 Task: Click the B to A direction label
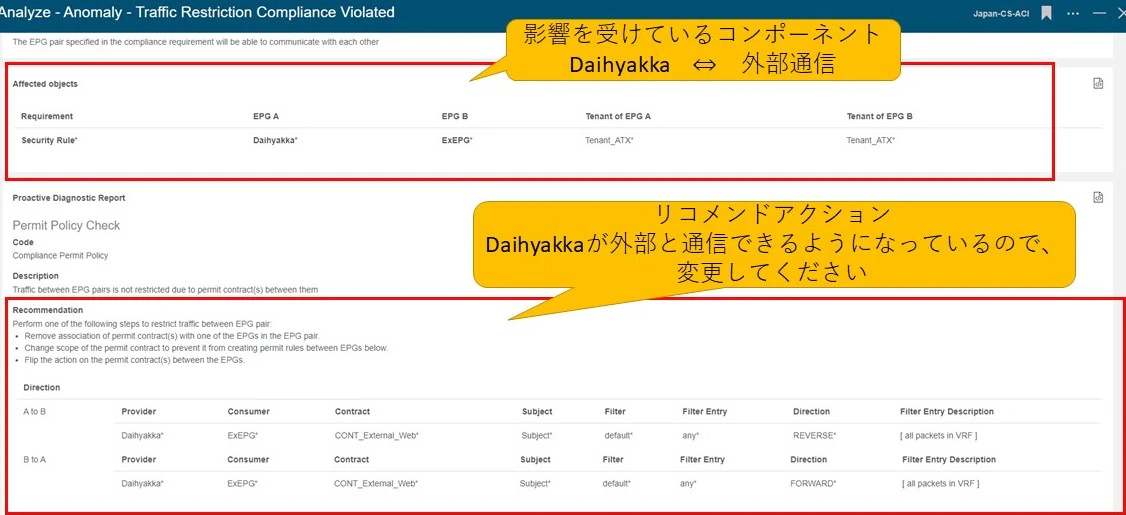tap(34, 459)
